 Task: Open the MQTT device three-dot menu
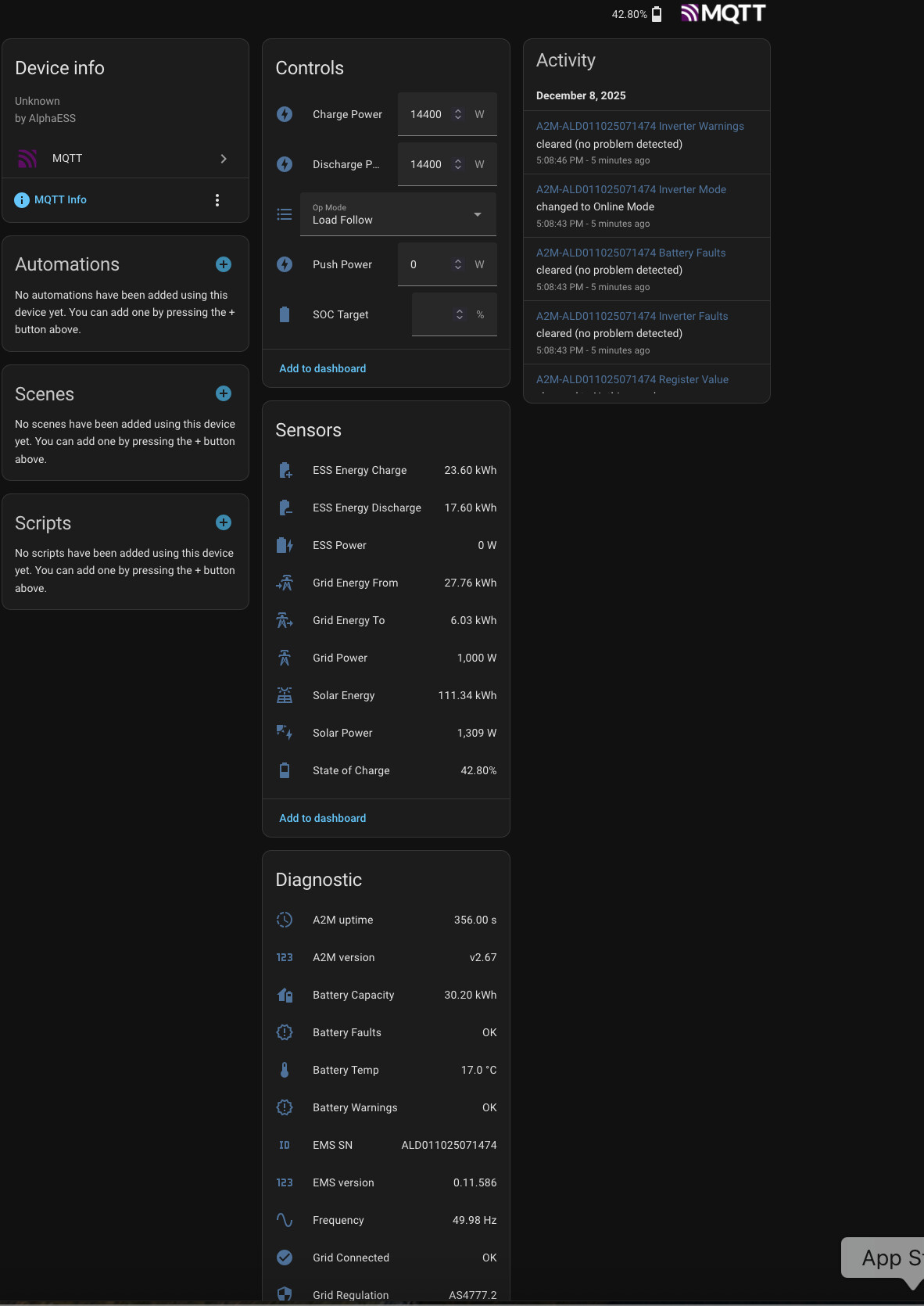tap(217, 200)
